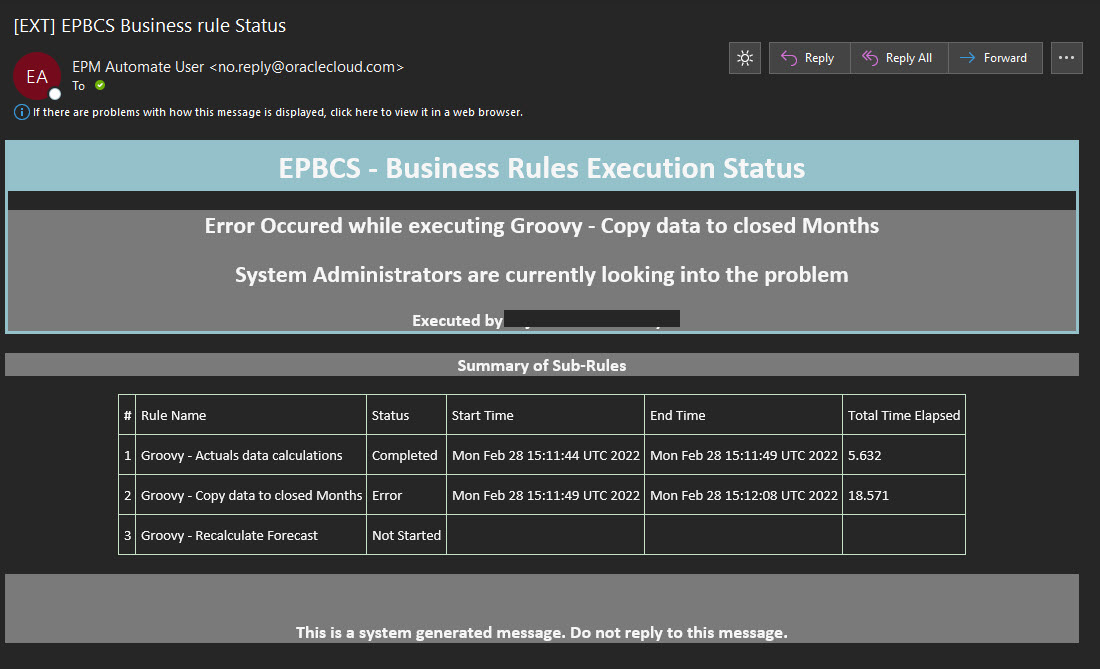Forward this email message
The image size is (1100, 669).
995,58
